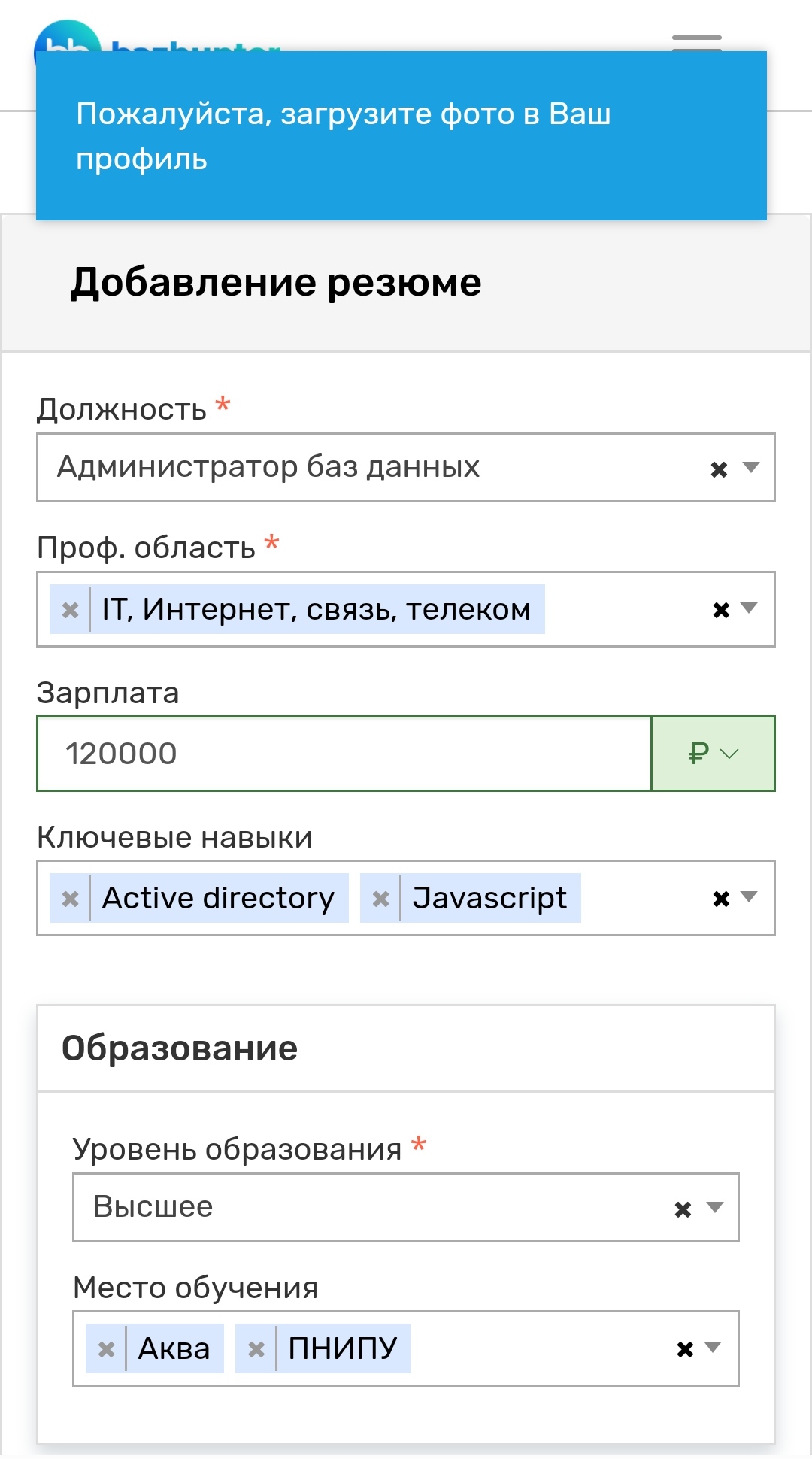Remove the Javascript skill tag

point(380,899)
